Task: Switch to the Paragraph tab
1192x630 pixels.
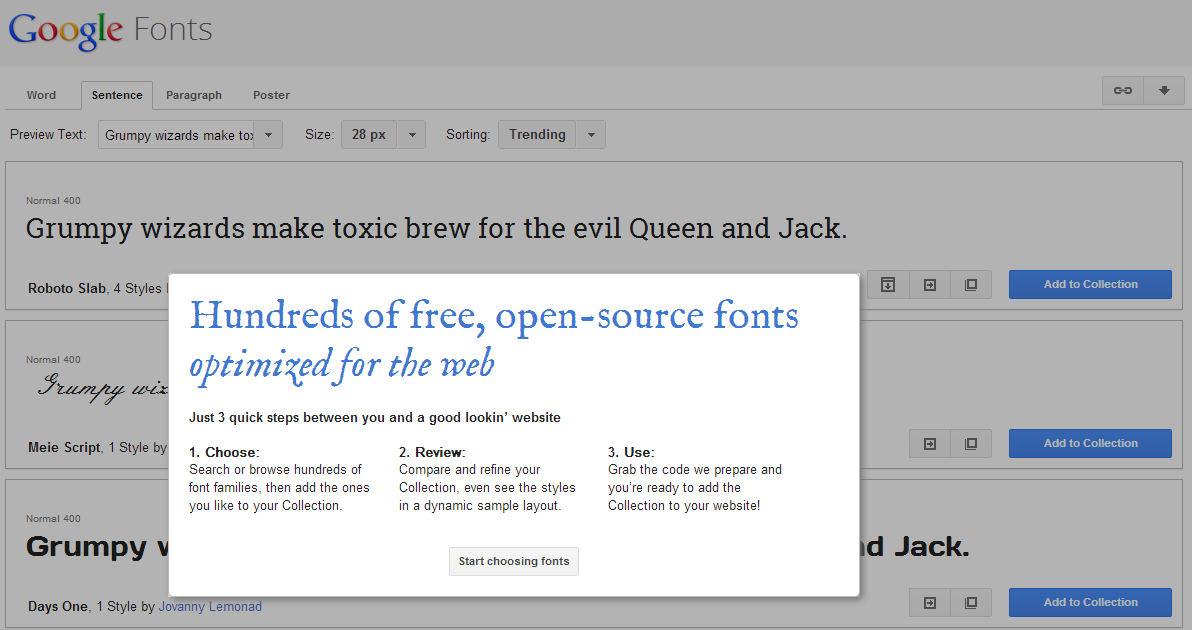Action: click(193, 94)
